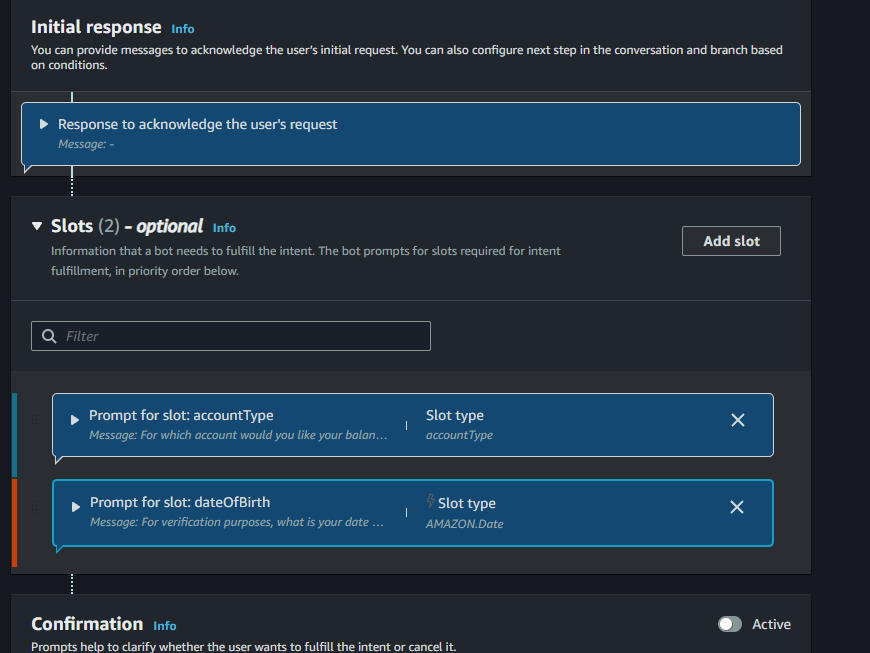The image size is (870, 653).
Task: Click the Prompt for slot: accountType title
Action: [x=181, y=415]
